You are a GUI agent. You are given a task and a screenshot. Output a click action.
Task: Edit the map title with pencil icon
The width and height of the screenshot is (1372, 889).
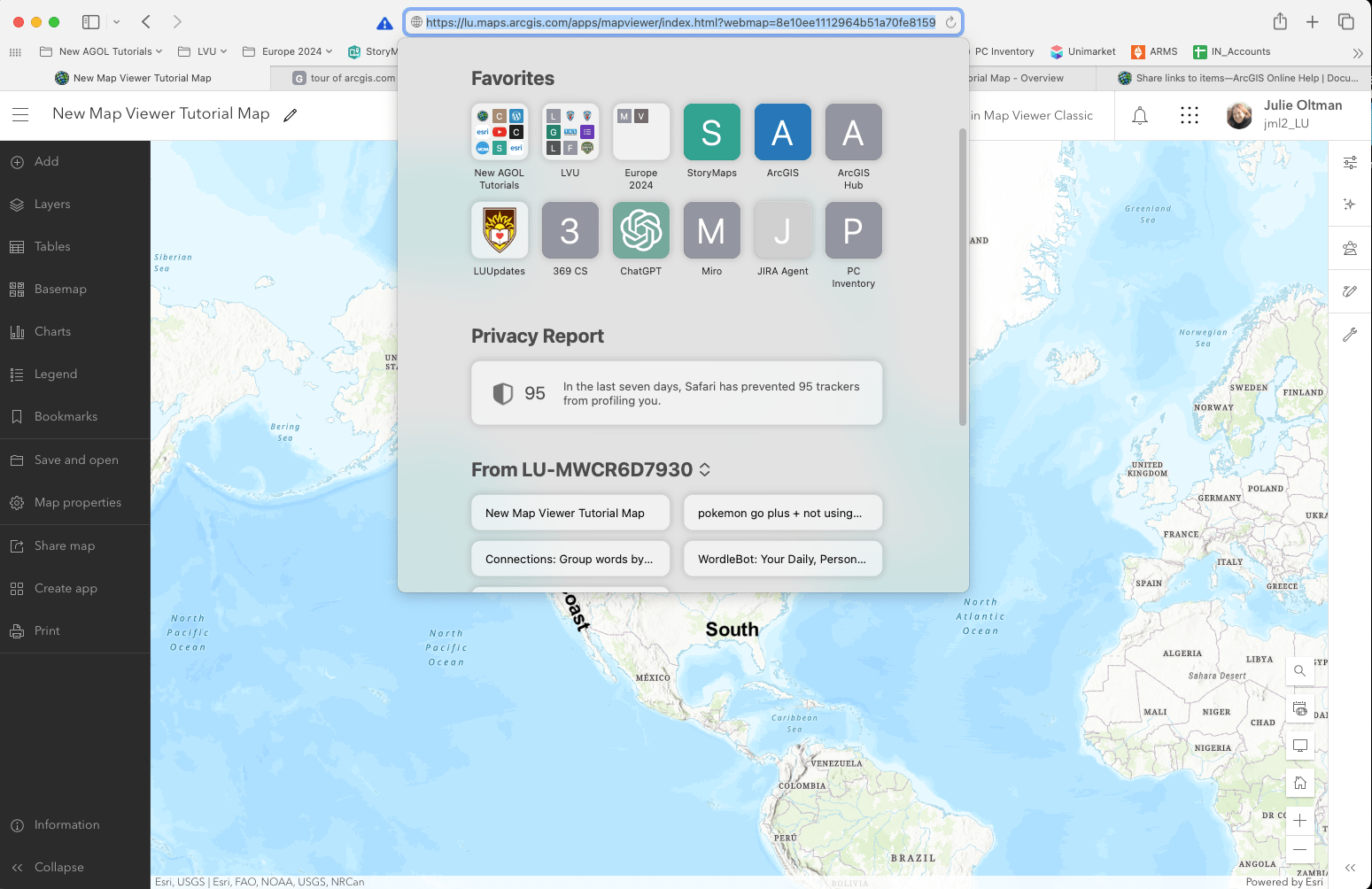[x=290, y=115]
